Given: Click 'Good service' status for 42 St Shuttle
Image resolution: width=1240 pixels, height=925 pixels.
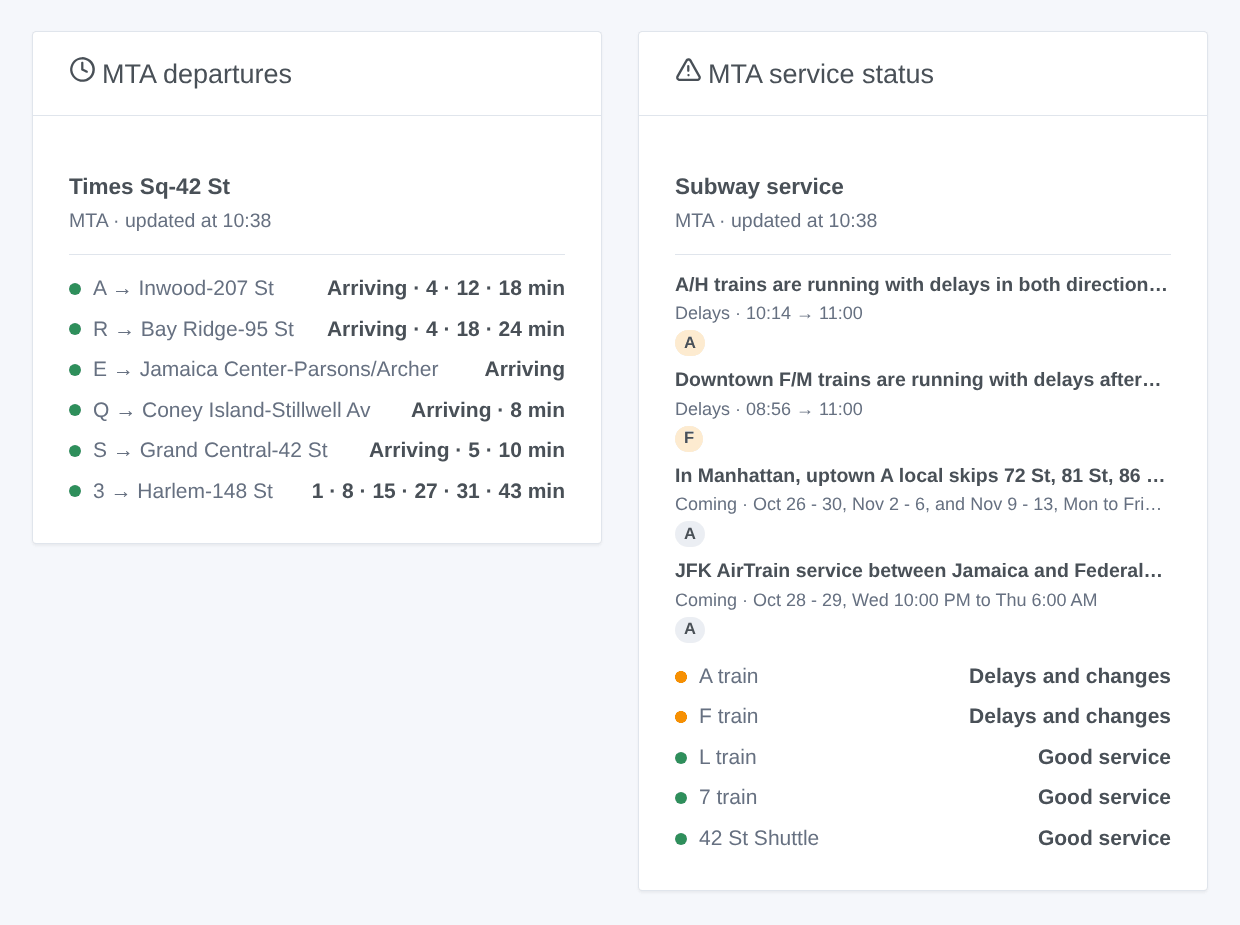Looking at the screenshot, I should [x=1104, y=839].
